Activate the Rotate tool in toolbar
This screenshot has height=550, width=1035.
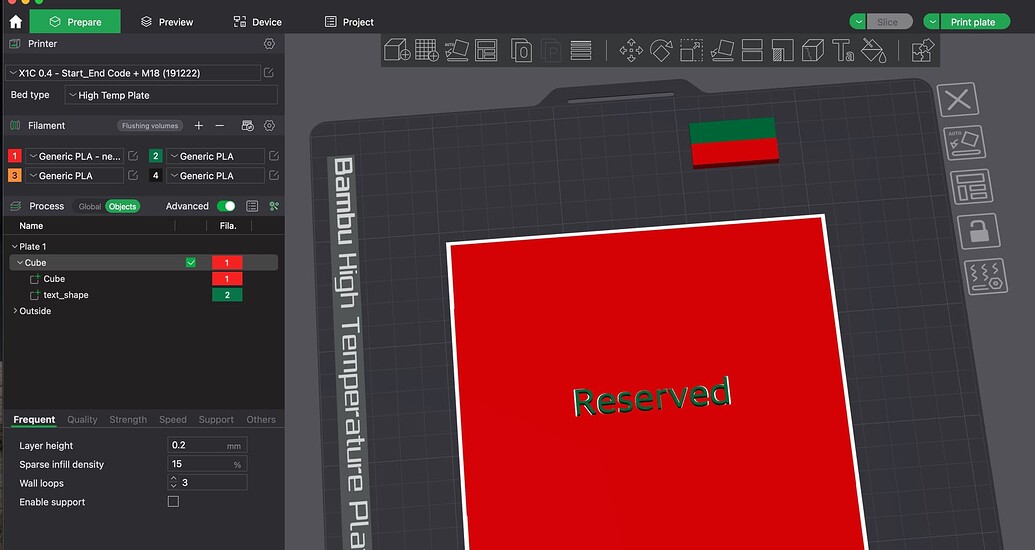pos(661,50)
